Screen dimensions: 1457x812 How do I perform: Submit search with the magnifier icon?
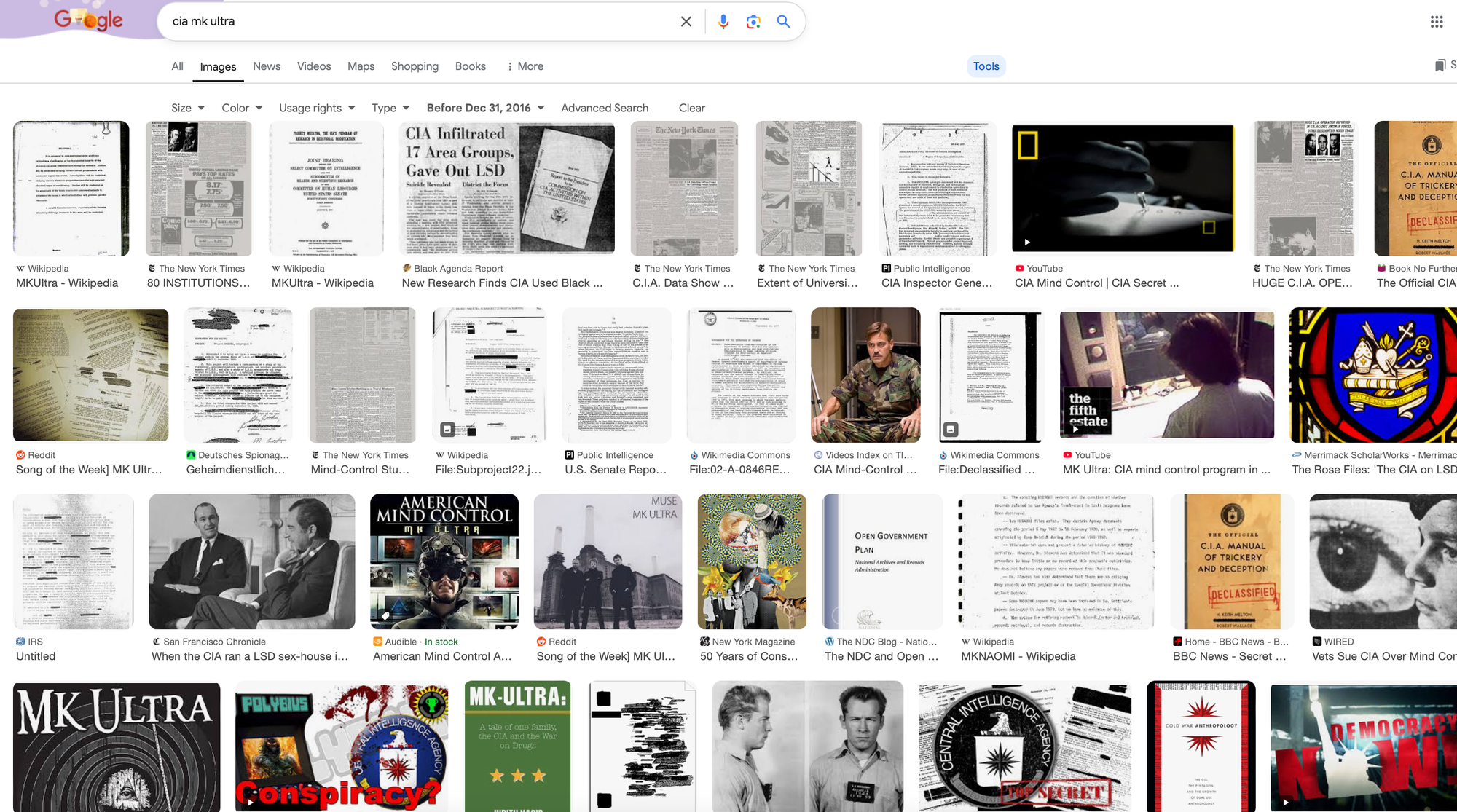tap(783, 21)
